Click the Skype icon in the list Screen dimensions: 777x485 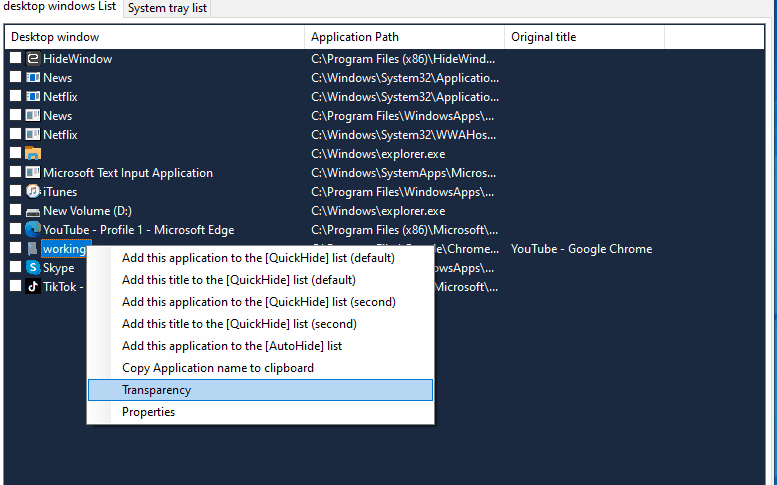point(33,268)
